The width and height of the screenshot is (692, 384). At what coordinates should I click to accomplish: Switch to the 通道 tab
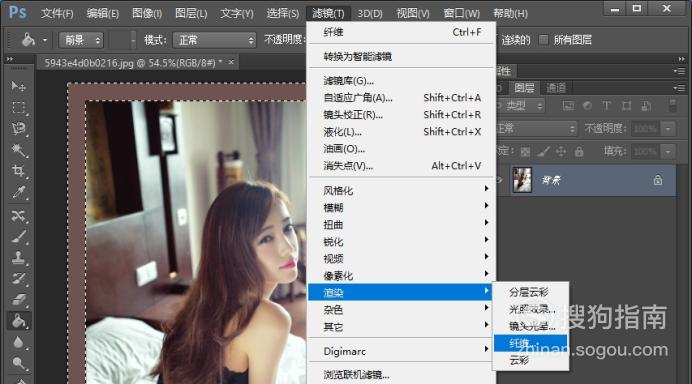click(555, 88)
